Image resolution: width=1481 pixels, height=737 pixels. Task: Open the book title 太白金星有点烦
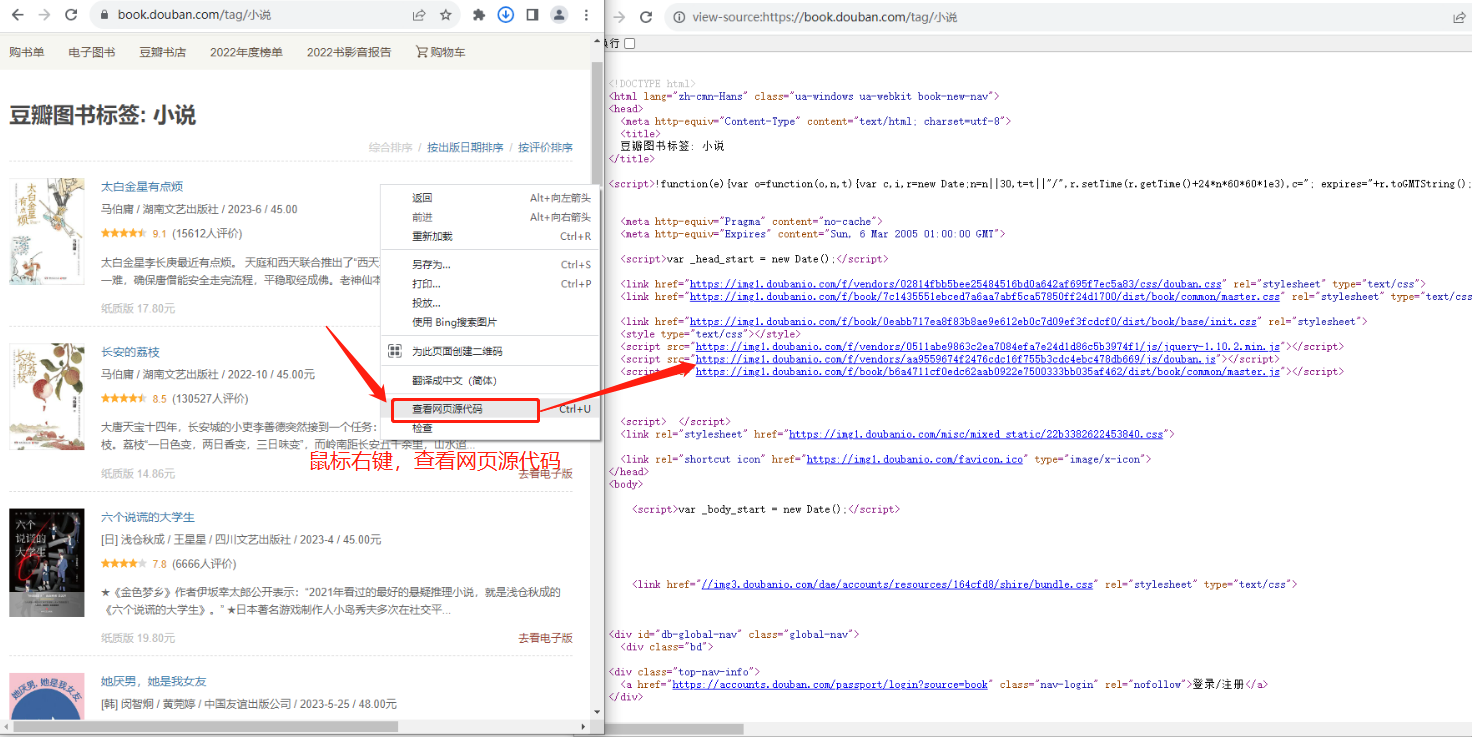142,186
